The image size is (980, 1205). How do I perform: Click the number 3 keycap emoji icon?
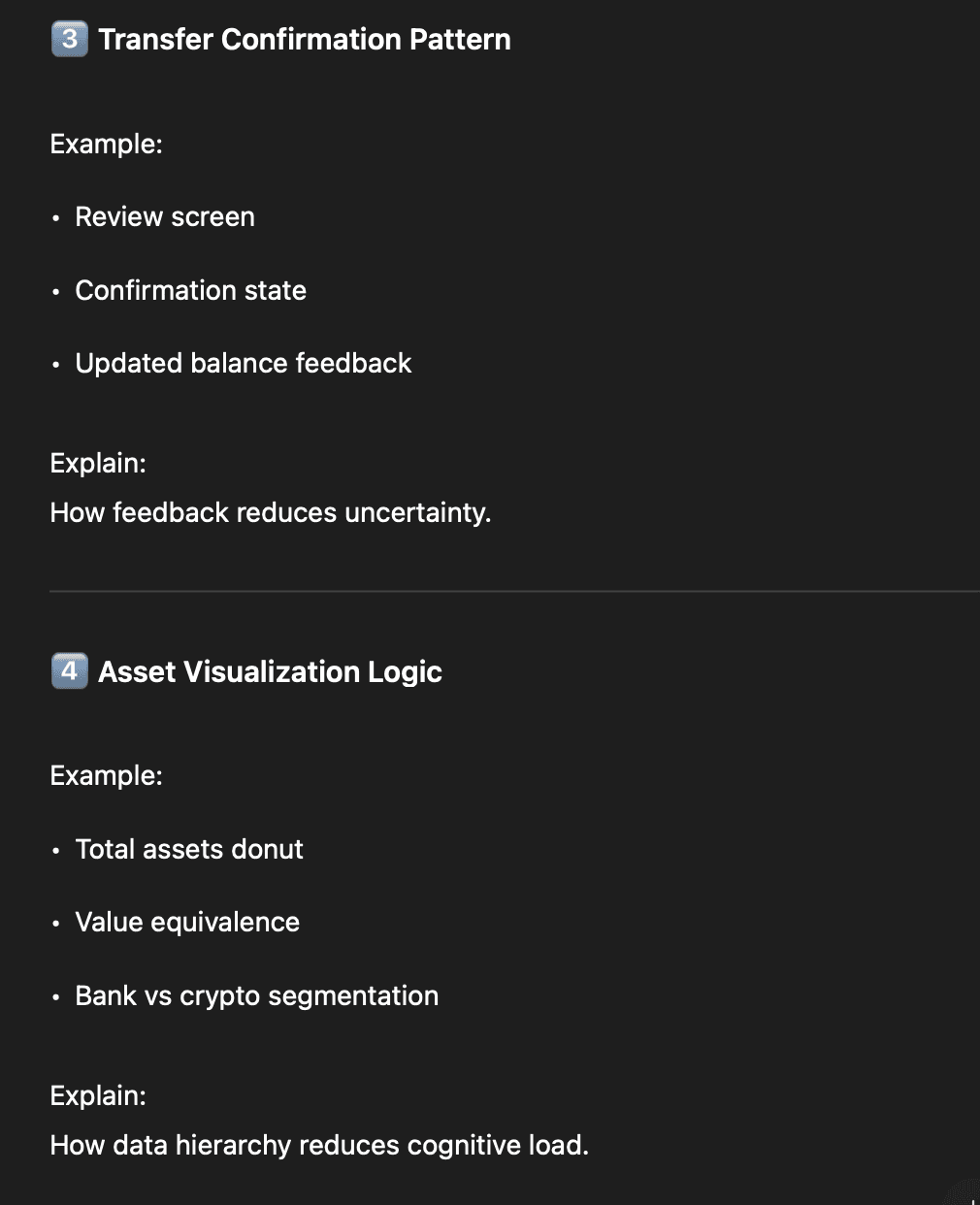(69, 39)
